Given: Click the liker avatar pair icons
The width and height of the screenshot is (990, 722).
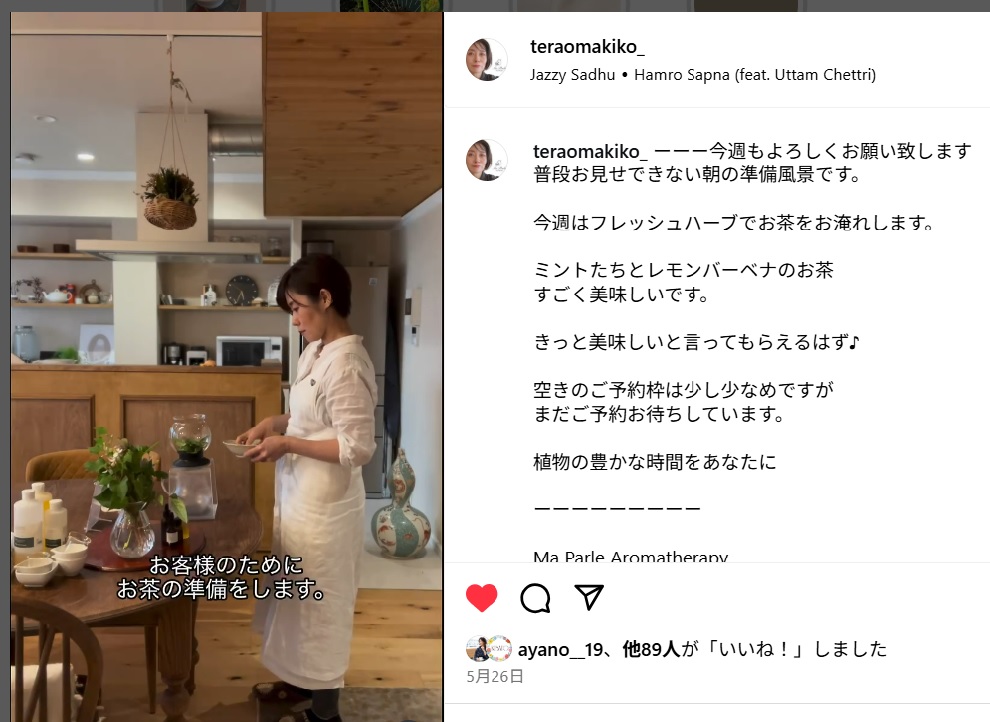Looking at the screenshot, I should 489,648.
